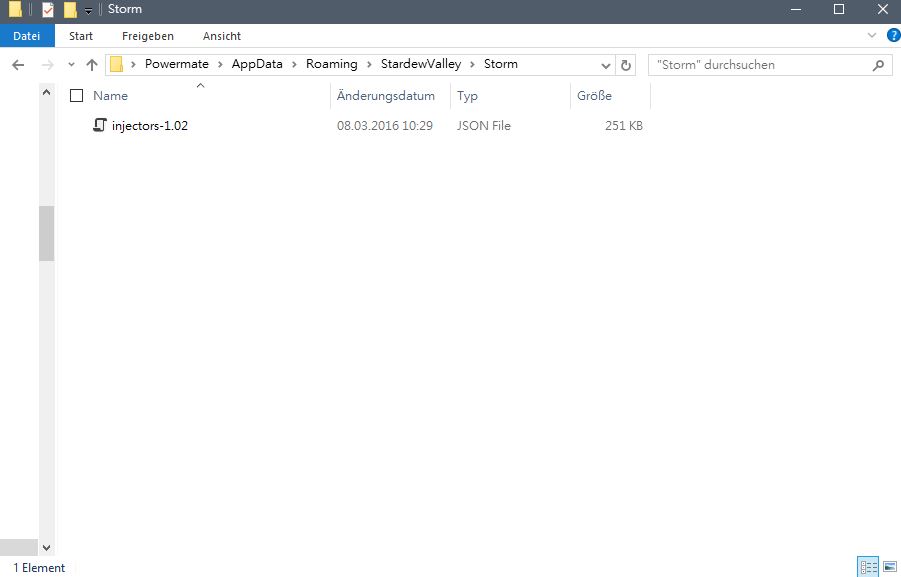
Task: Check the checkbox next to Name header
Action: coord(76,95)
